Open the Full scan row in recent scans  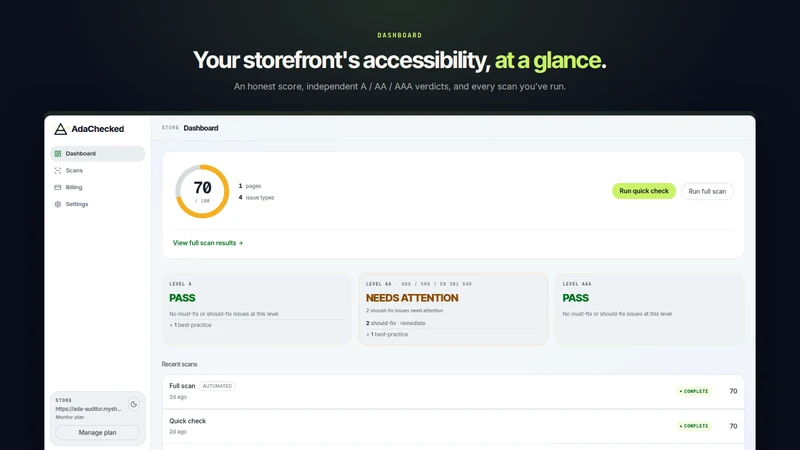coord(453,391)
